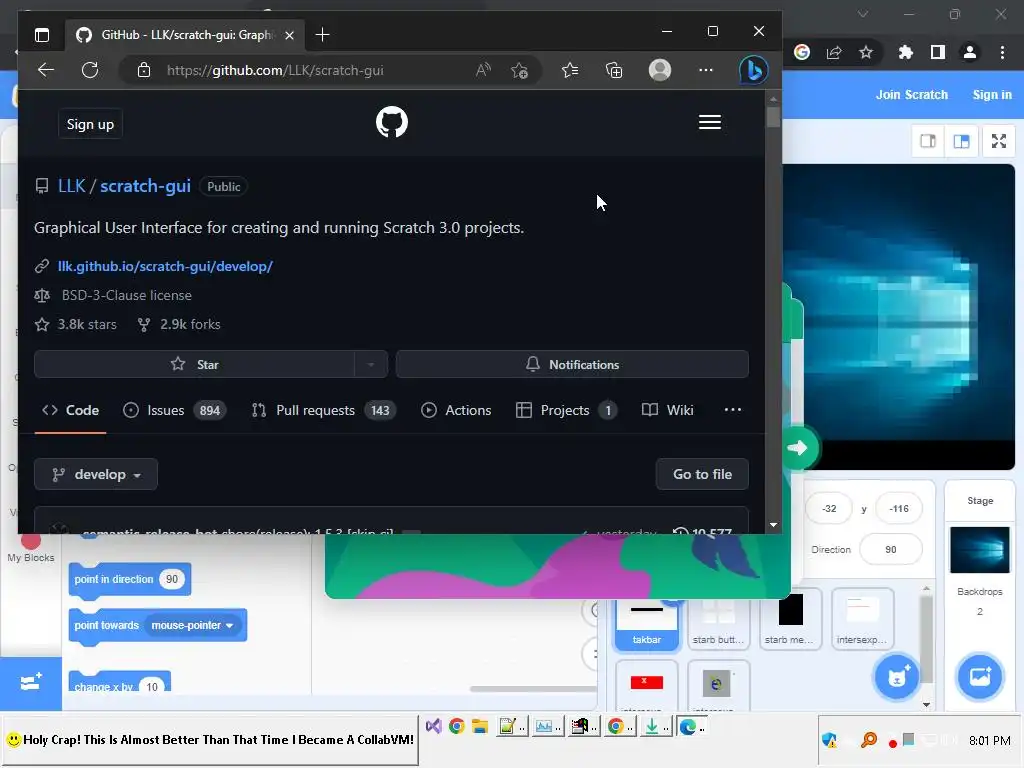The image size is (1024, 768).
Task: Select the Code tab
Action: pos(71,410)
